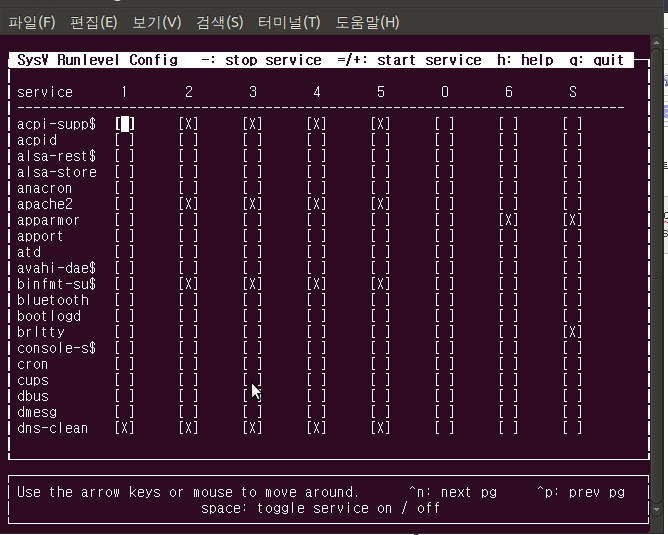The image size is (668, 535).
Task: Click the '^n: next pg' hint
Action: pos(453,492)
